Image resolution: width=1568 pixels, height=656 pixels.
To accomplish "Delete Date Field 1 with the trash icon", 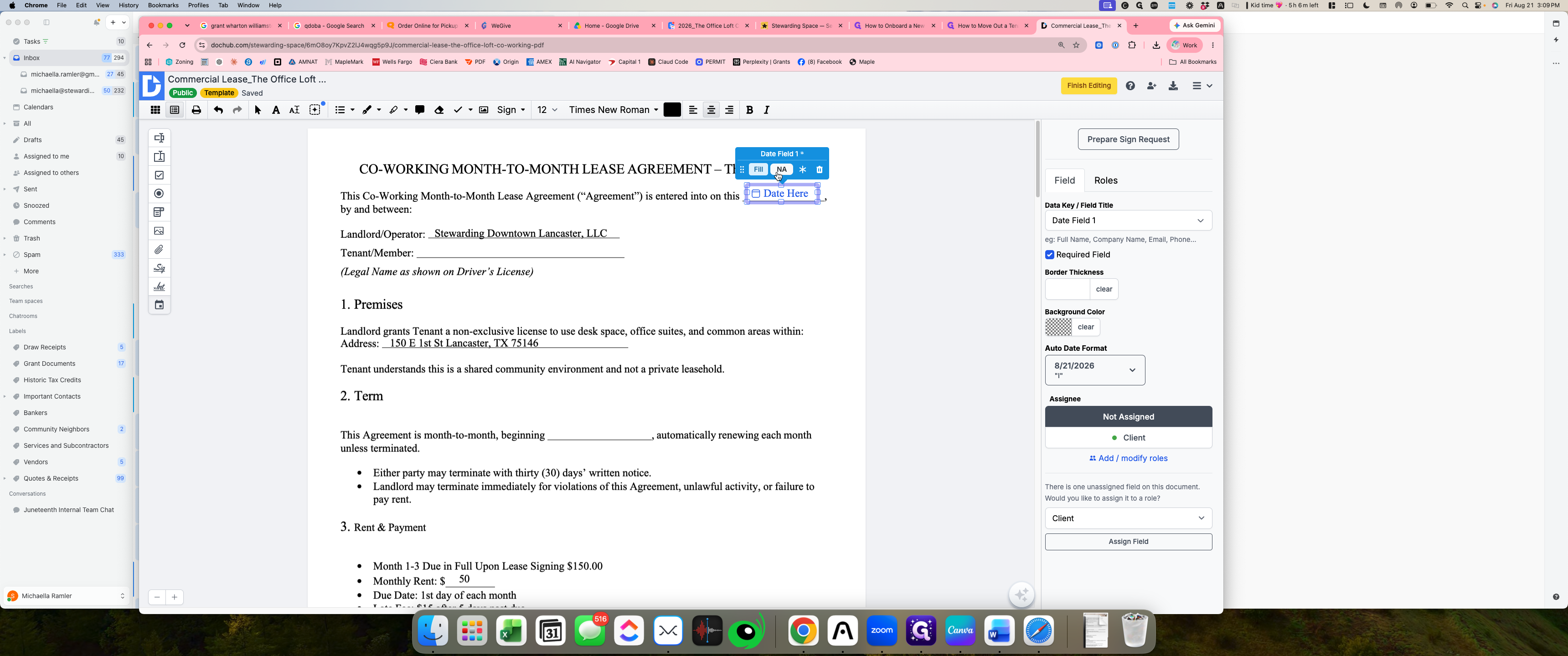I will [x=819, y=170].
